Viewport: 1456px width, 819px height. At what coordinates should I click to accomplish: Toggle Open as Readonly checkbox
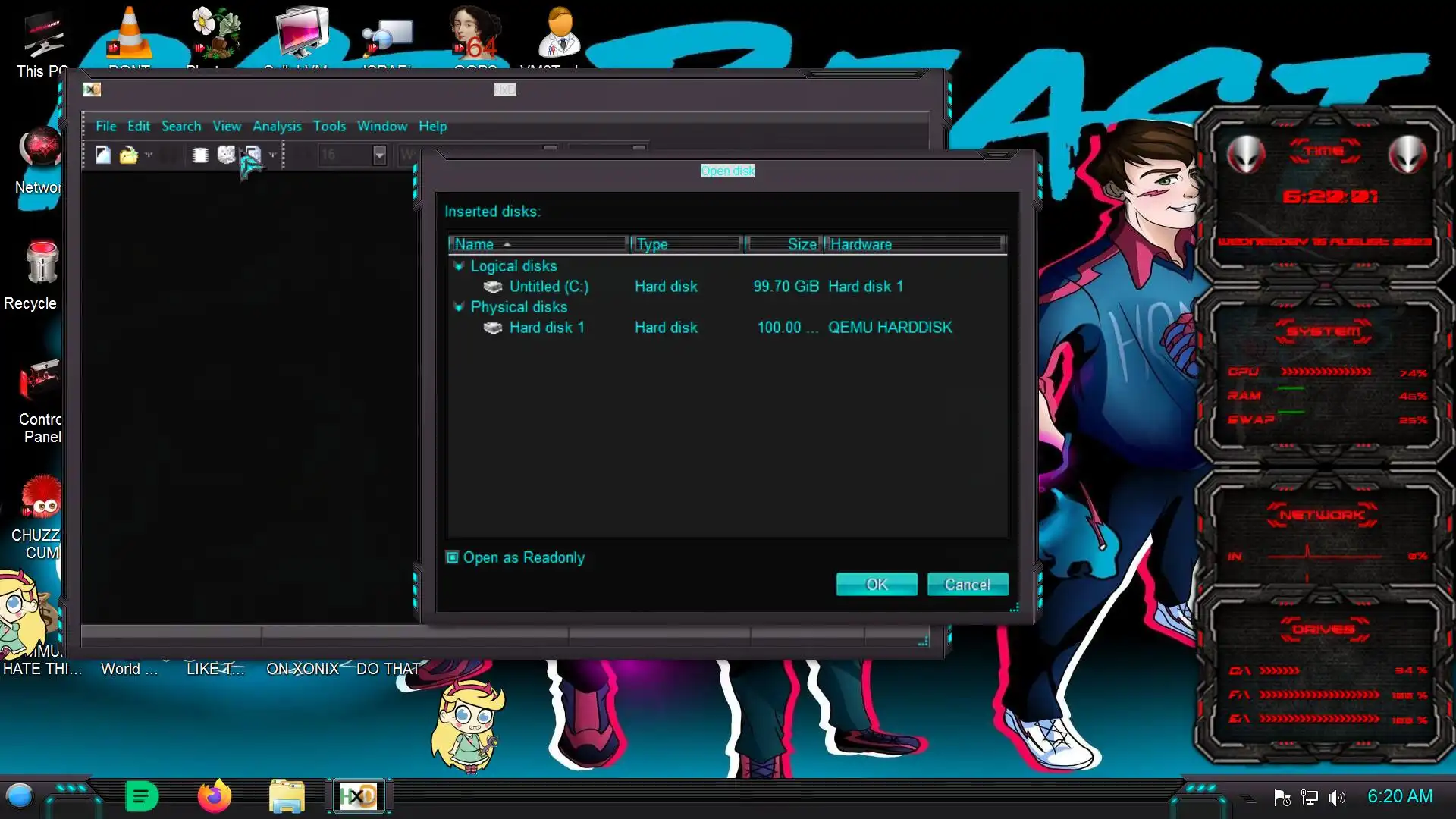click(x=453, y=557)
